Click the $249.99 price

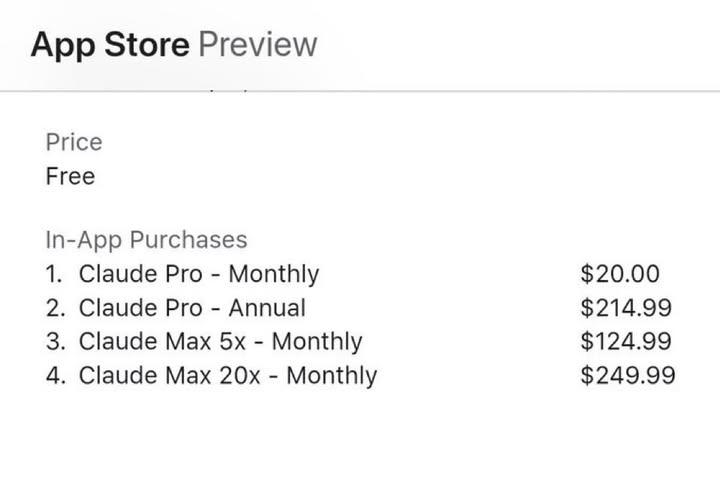coord(627,376)
